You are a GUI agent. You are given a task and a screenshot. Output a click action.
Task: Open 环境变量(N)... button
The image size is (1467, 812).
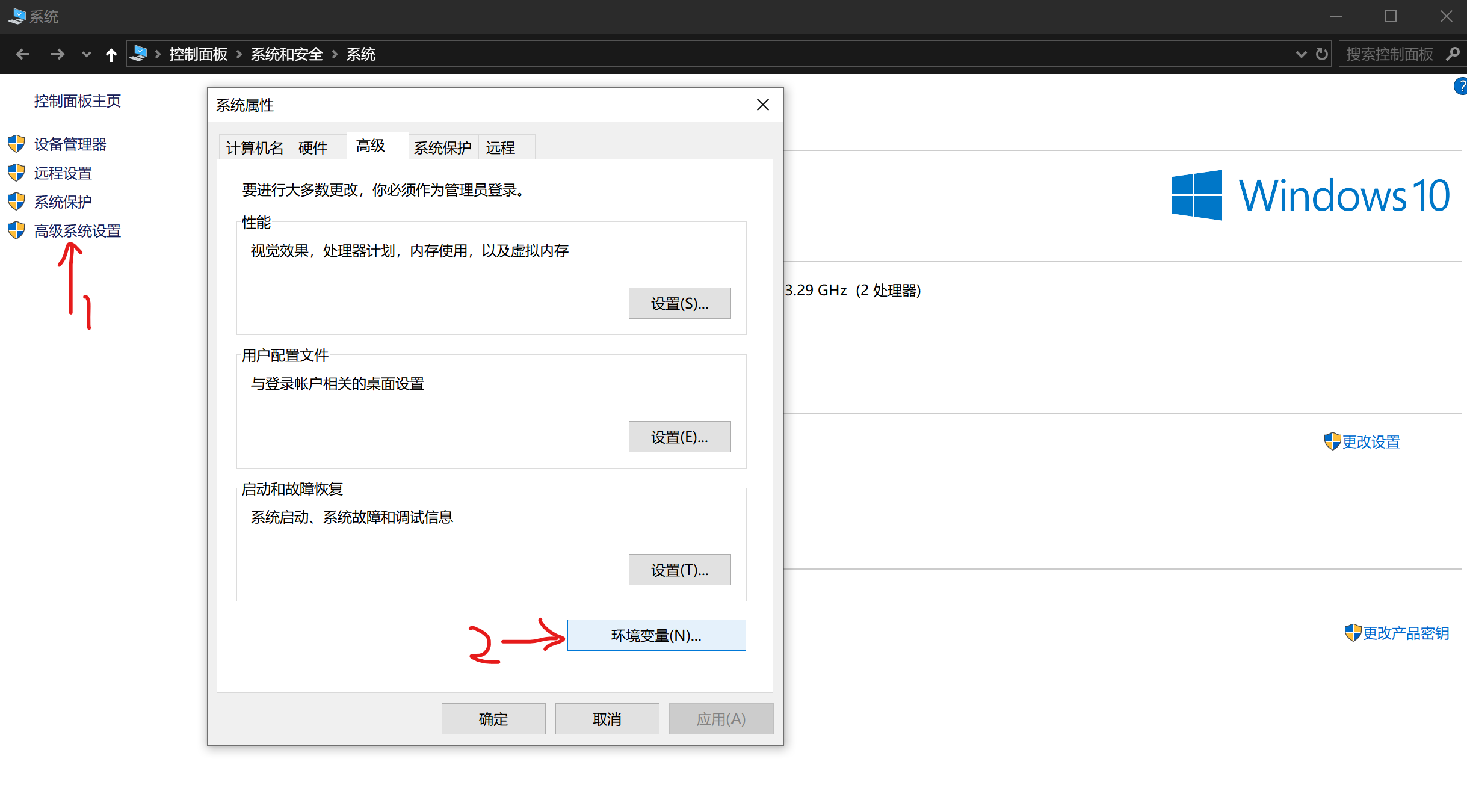656,635
